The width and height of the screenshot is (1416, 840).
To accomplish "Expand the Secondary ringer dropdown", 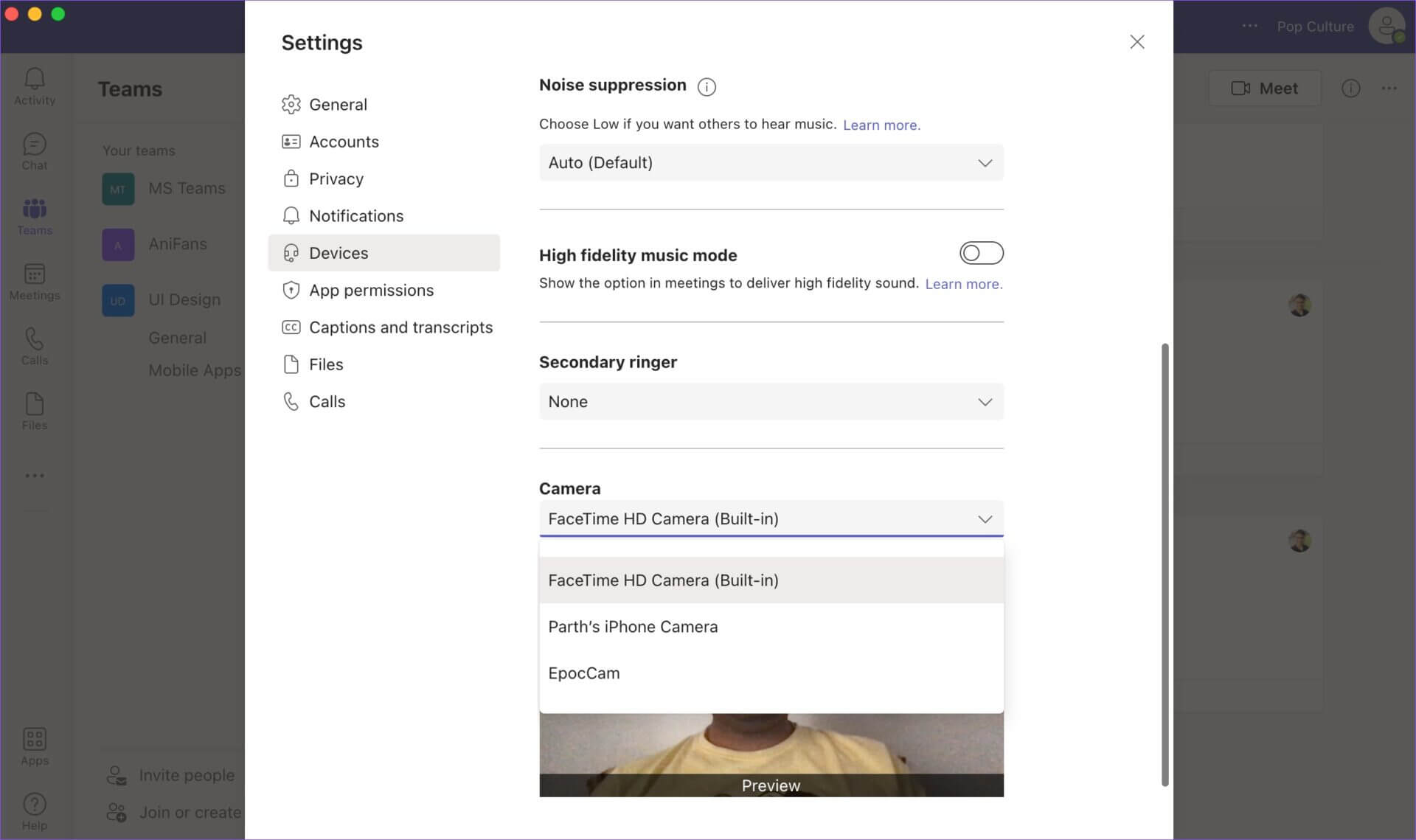I will [x=771, y=401].
